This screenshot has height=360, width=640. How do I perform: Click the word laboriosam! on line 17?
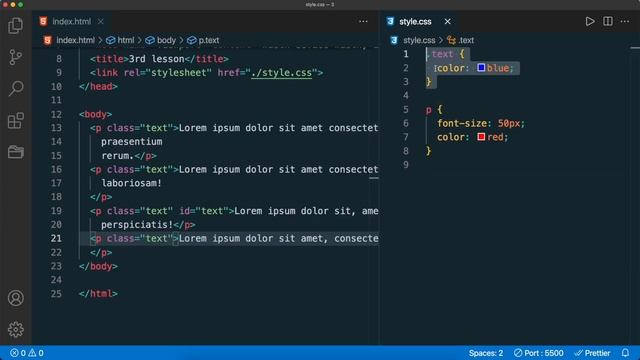[131, 183]
